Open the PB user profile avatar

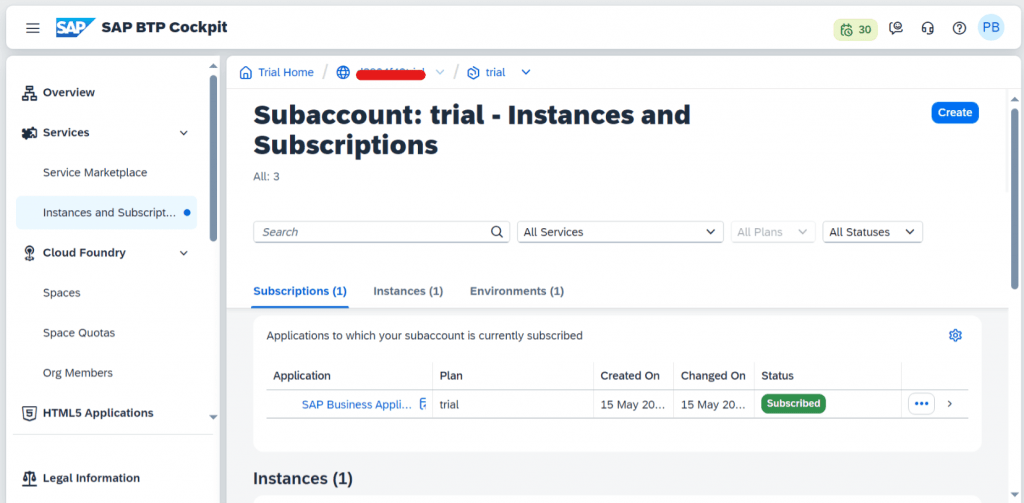pos(991,27)
